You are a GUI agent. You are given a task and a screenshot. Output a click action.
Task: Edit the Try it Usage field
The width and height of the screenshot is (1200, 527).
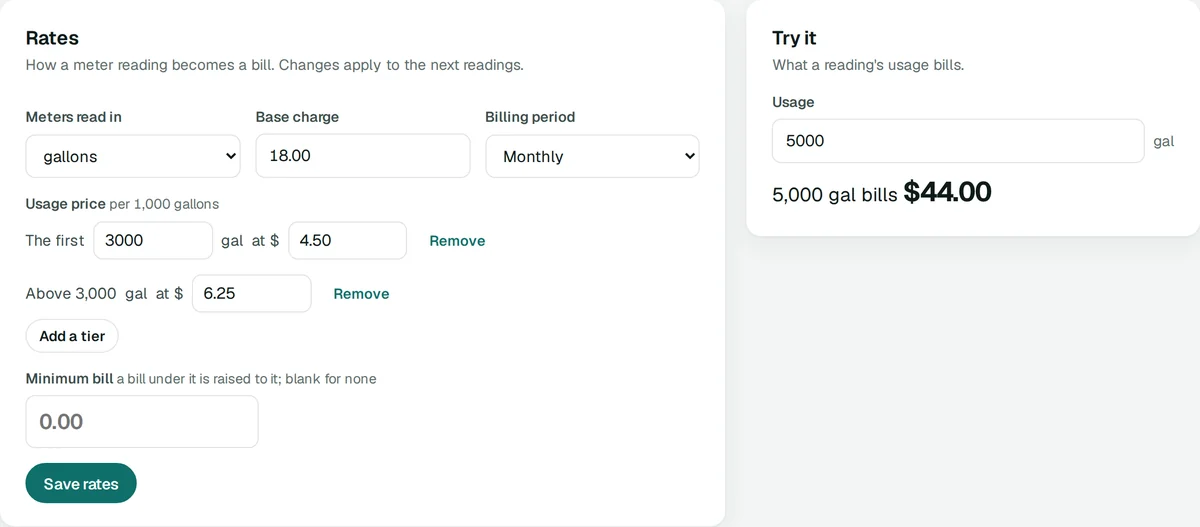click(958, 141)
